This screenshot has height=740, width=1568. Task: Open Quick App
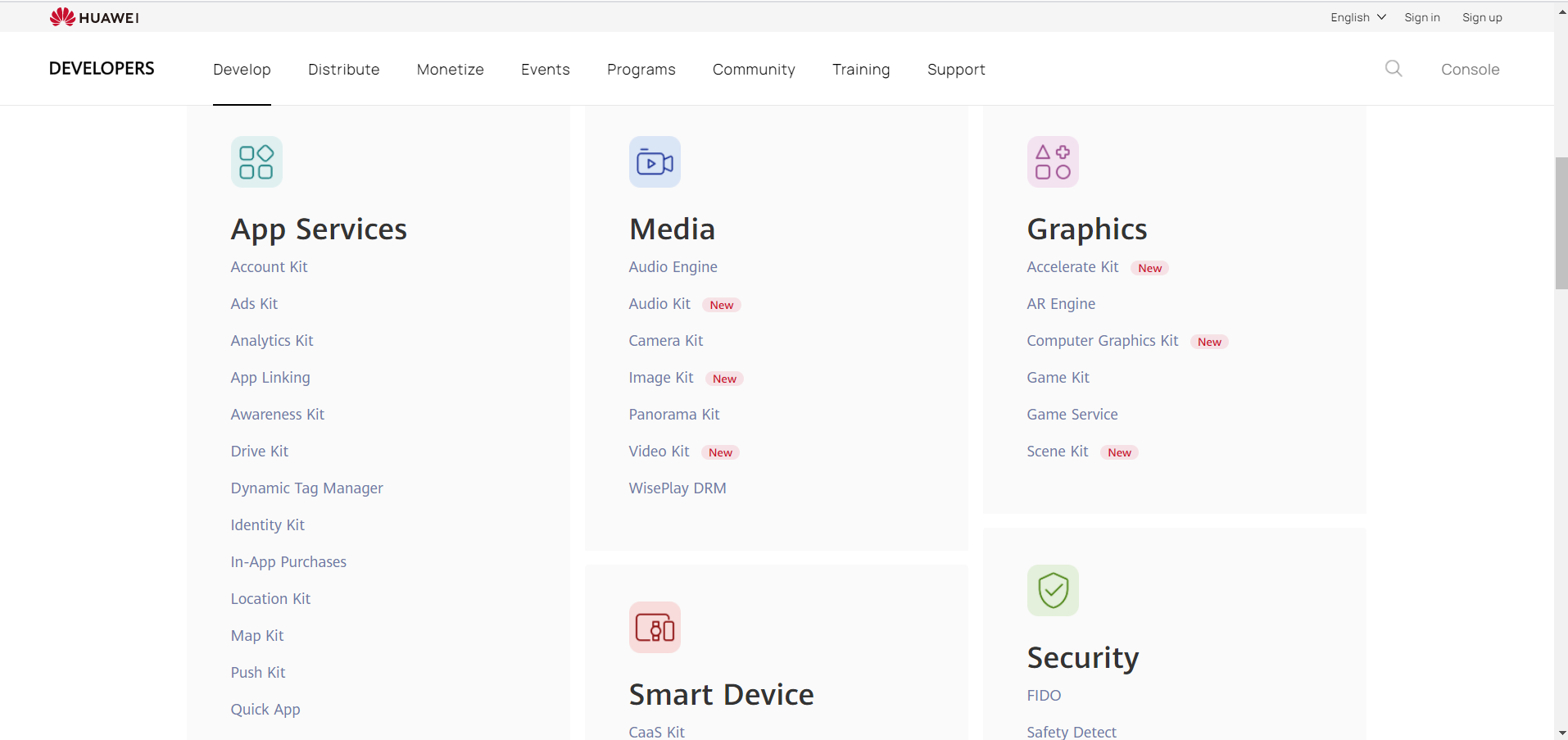265,710
